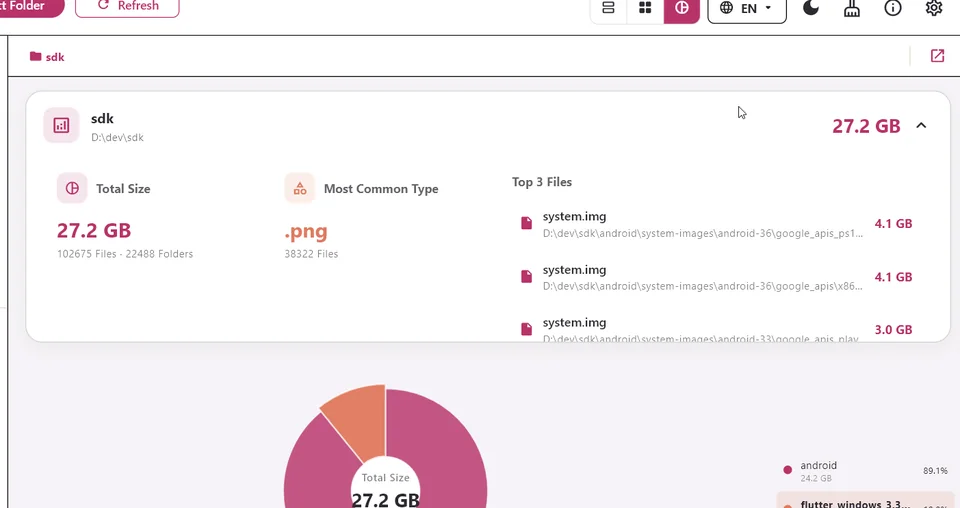Select the sdk folder breadcrumb
Viewport: 960px width, 508px height.
pyautogui.click(x=47, y=57)
